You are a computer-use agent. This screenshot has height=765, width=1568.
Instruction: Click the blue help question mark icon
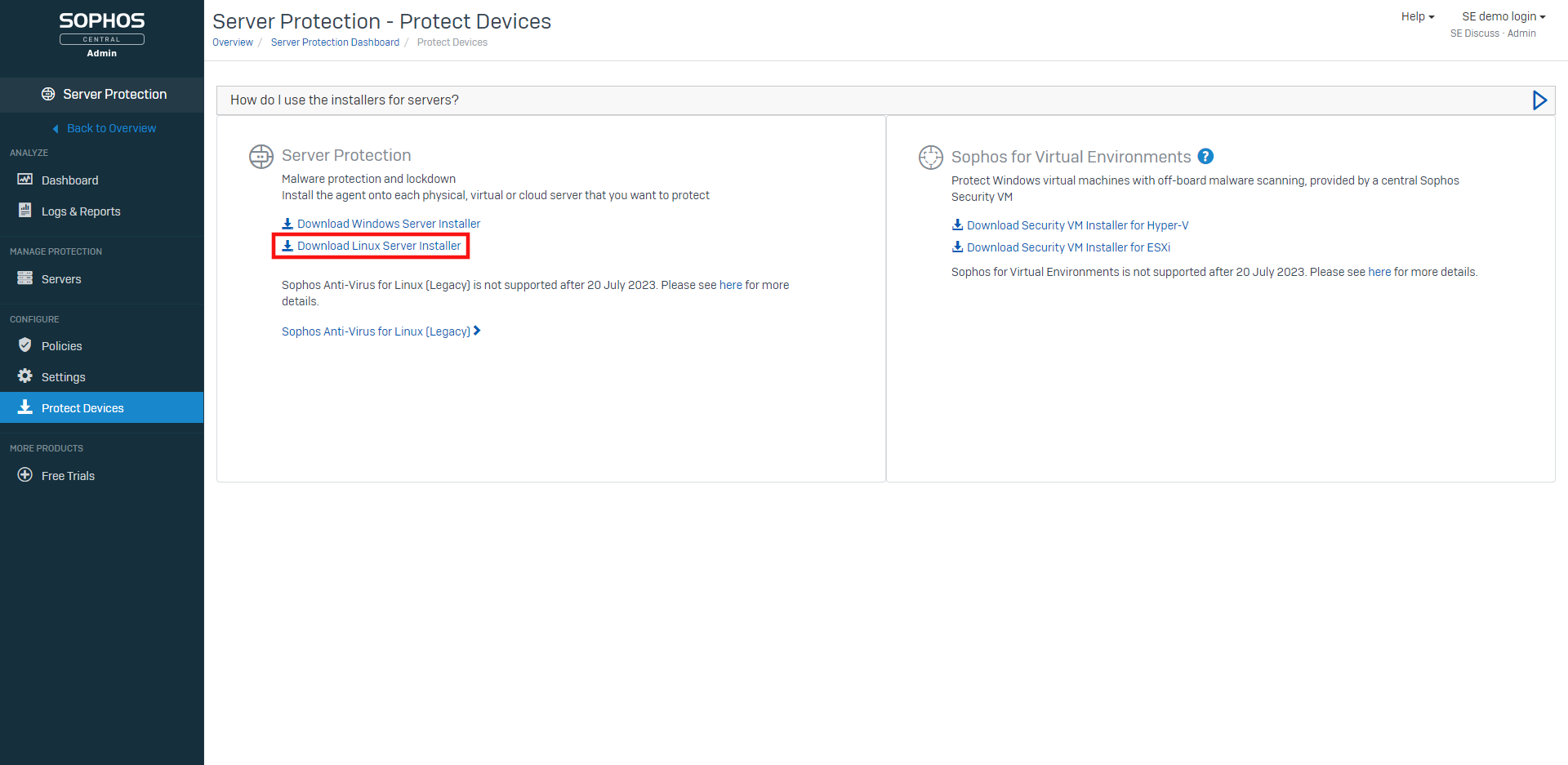1205,157
